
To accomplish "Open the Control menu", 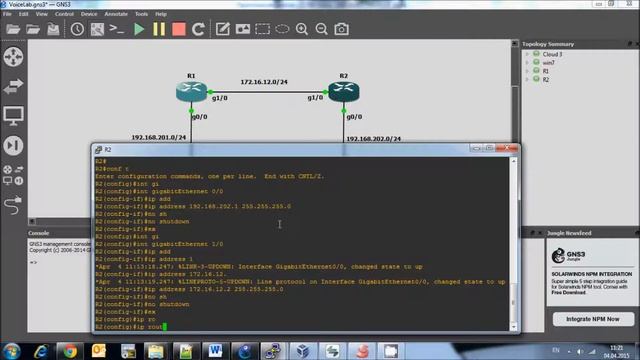I will [64, 14].
